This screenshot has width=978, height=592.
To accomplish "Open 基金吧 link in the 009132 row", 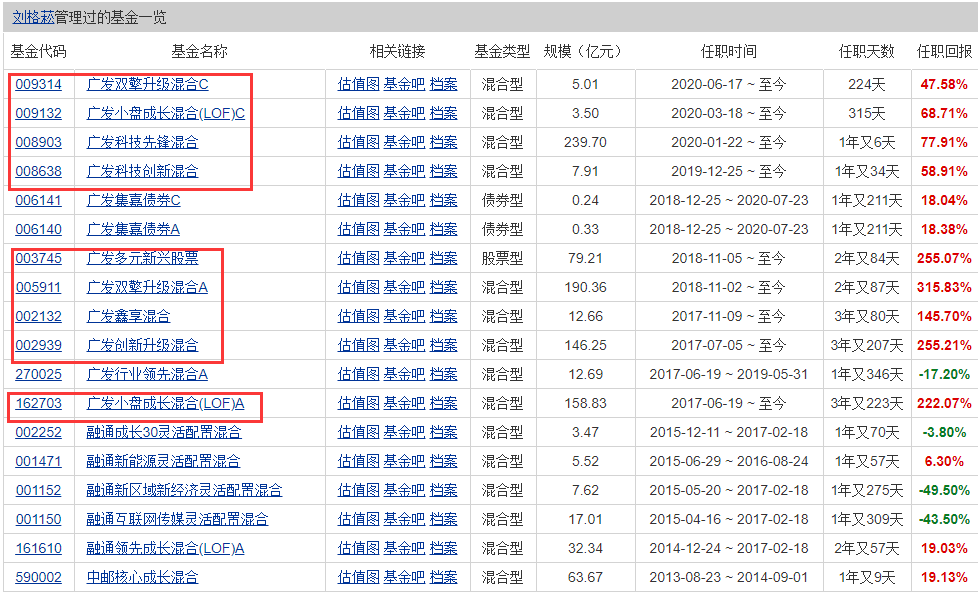I will coord(404,114).
